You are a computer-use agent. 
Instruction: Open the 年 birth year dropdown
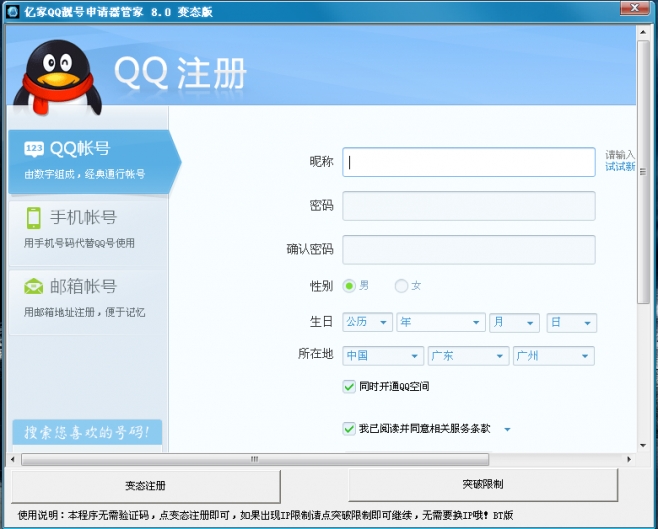click(441, 323)
